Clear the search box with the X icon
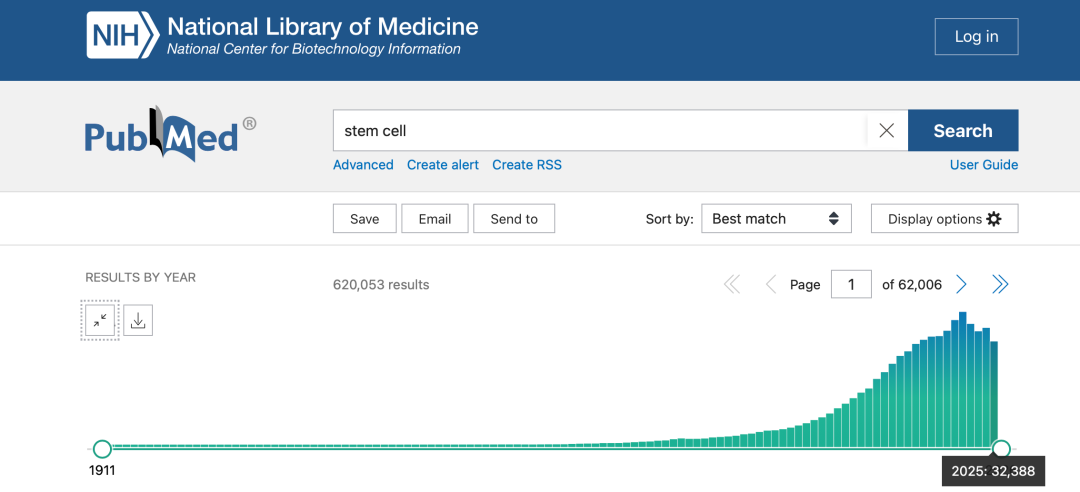1080x492 pixels. click(886, 131)
